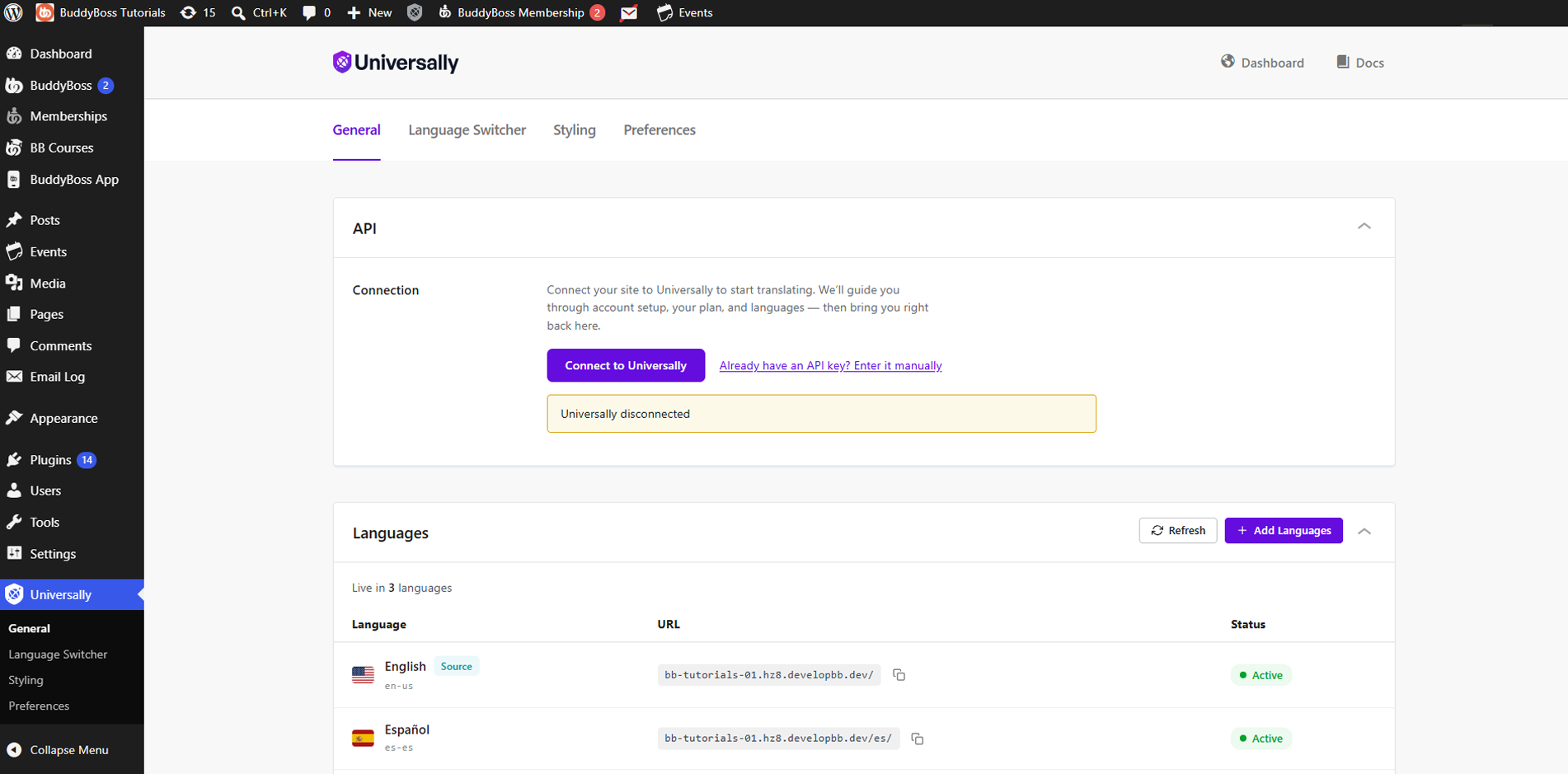
Task: Open the Dashboard sidebar icon
Action: click(14, 54)
